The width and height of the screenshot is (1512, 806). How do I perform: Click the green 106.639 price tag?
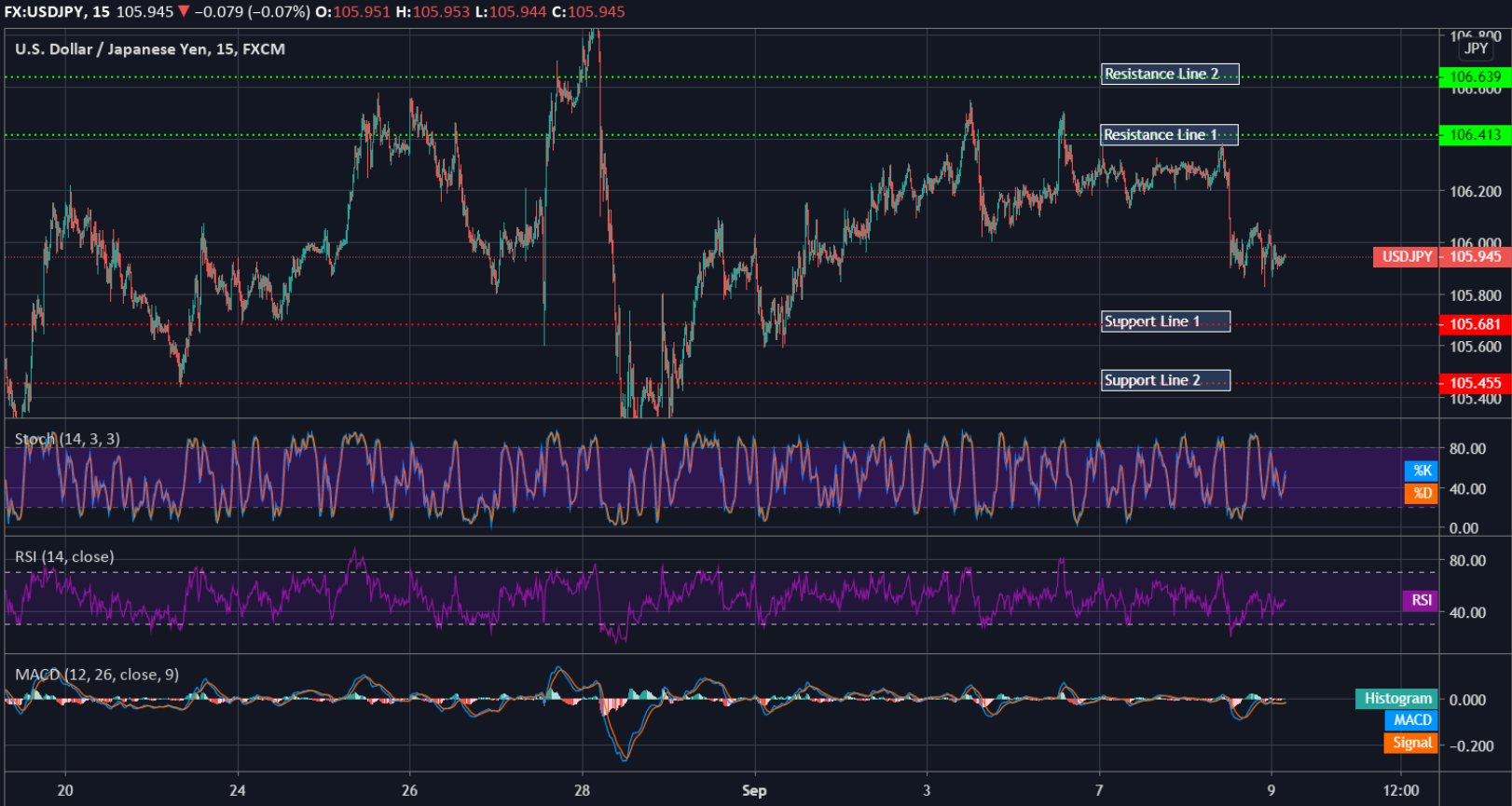click(1475, 76)
